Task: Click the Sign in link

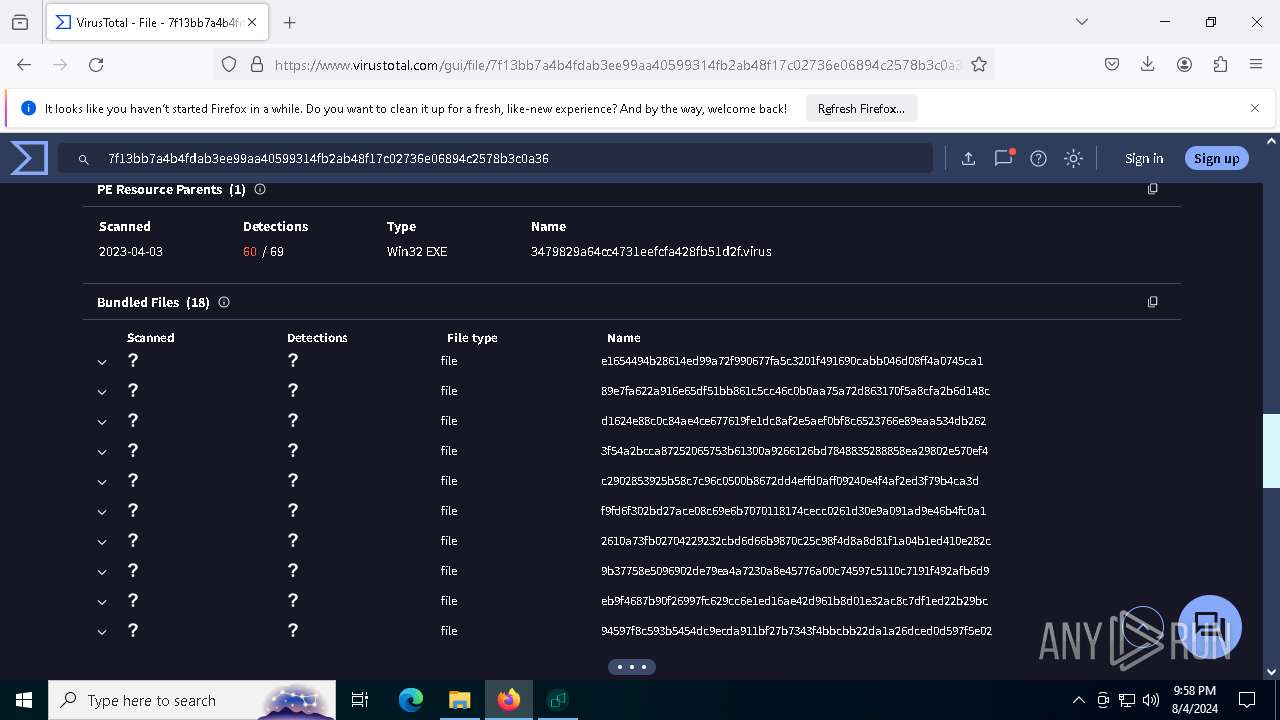Action: pos(1144,158)
